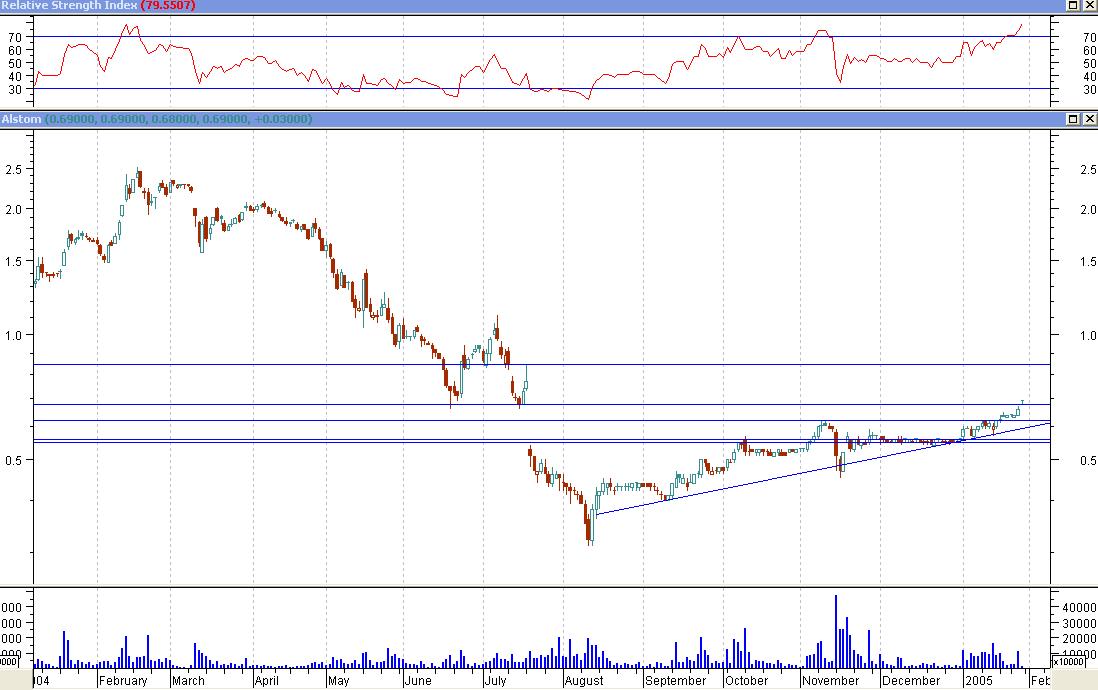The width and height of the screenshot is (1098, 690).
Task: Close the Alstom price pane
Action: [1090, 119]
